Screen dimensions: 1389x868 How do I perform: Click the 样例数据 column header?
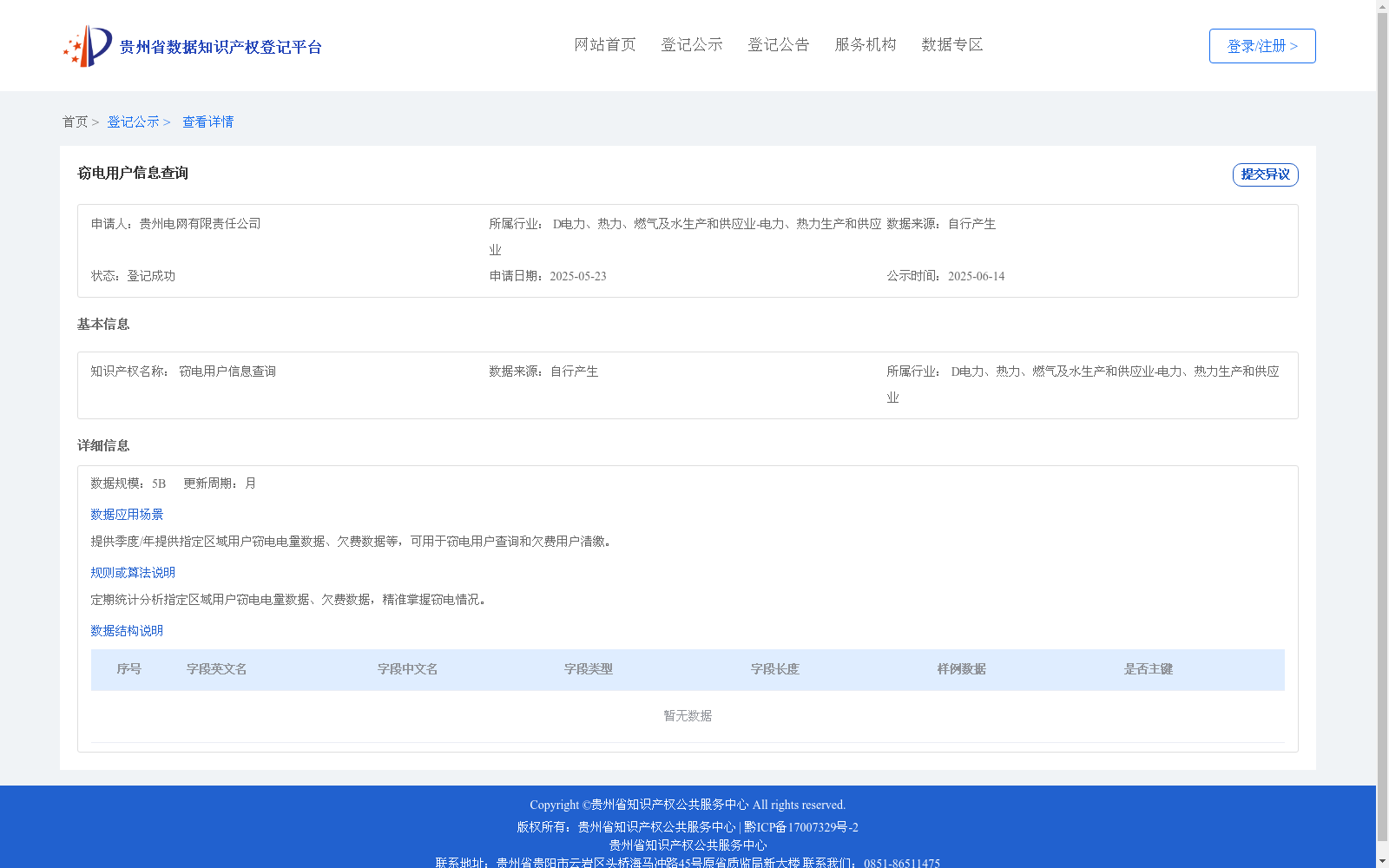[x=962, y=669]
